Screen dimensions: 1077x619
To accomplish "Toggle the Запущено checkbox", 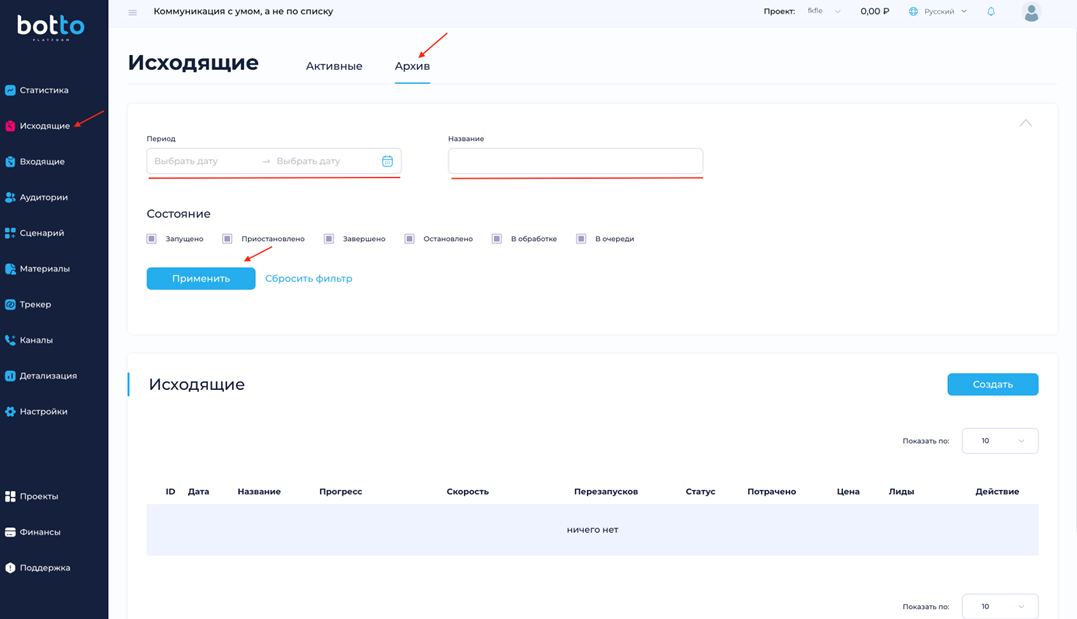I will click(x=152, y=239).
